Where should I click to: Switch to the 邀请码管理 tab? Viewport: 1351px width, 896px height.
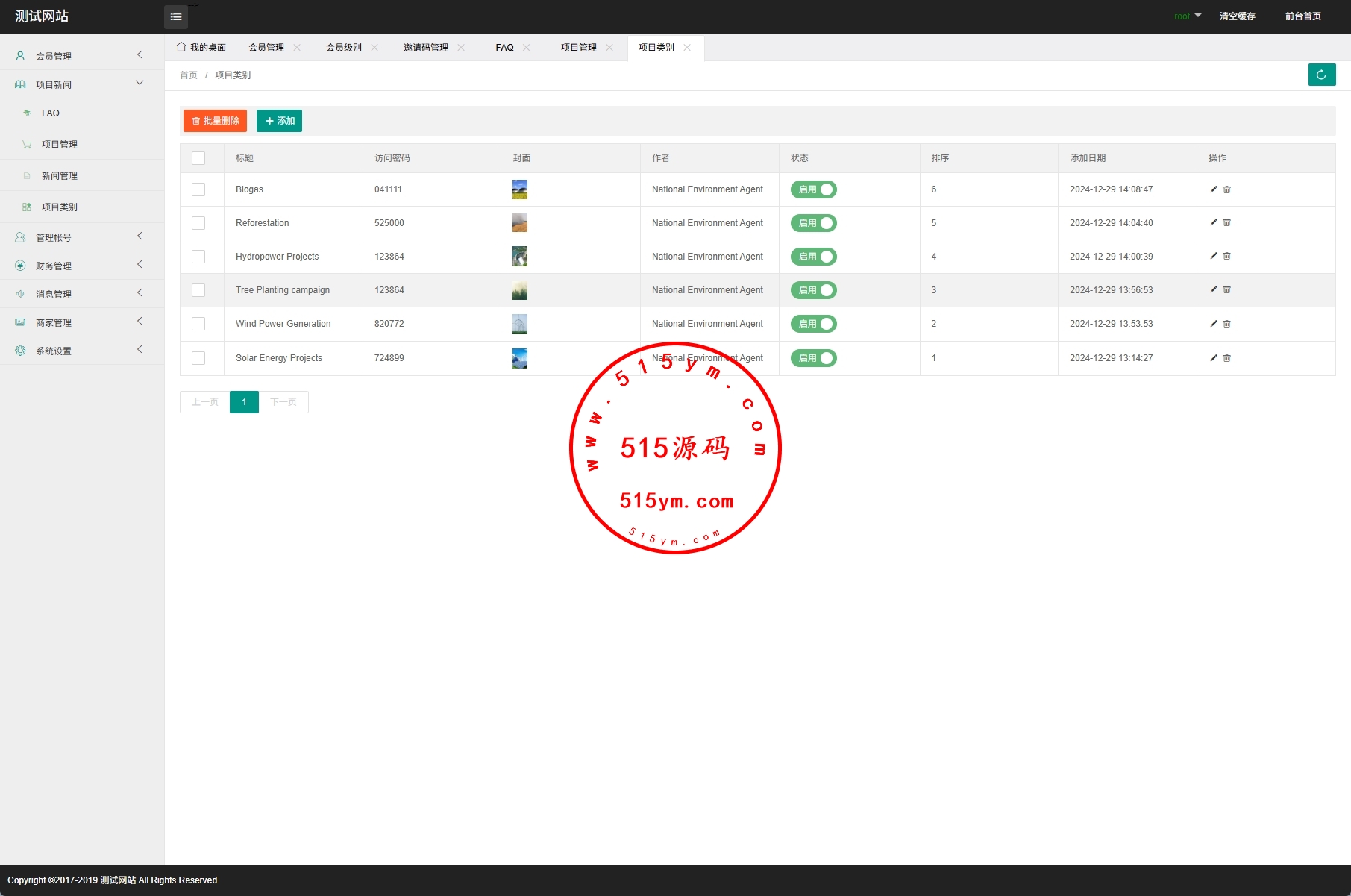425,48
